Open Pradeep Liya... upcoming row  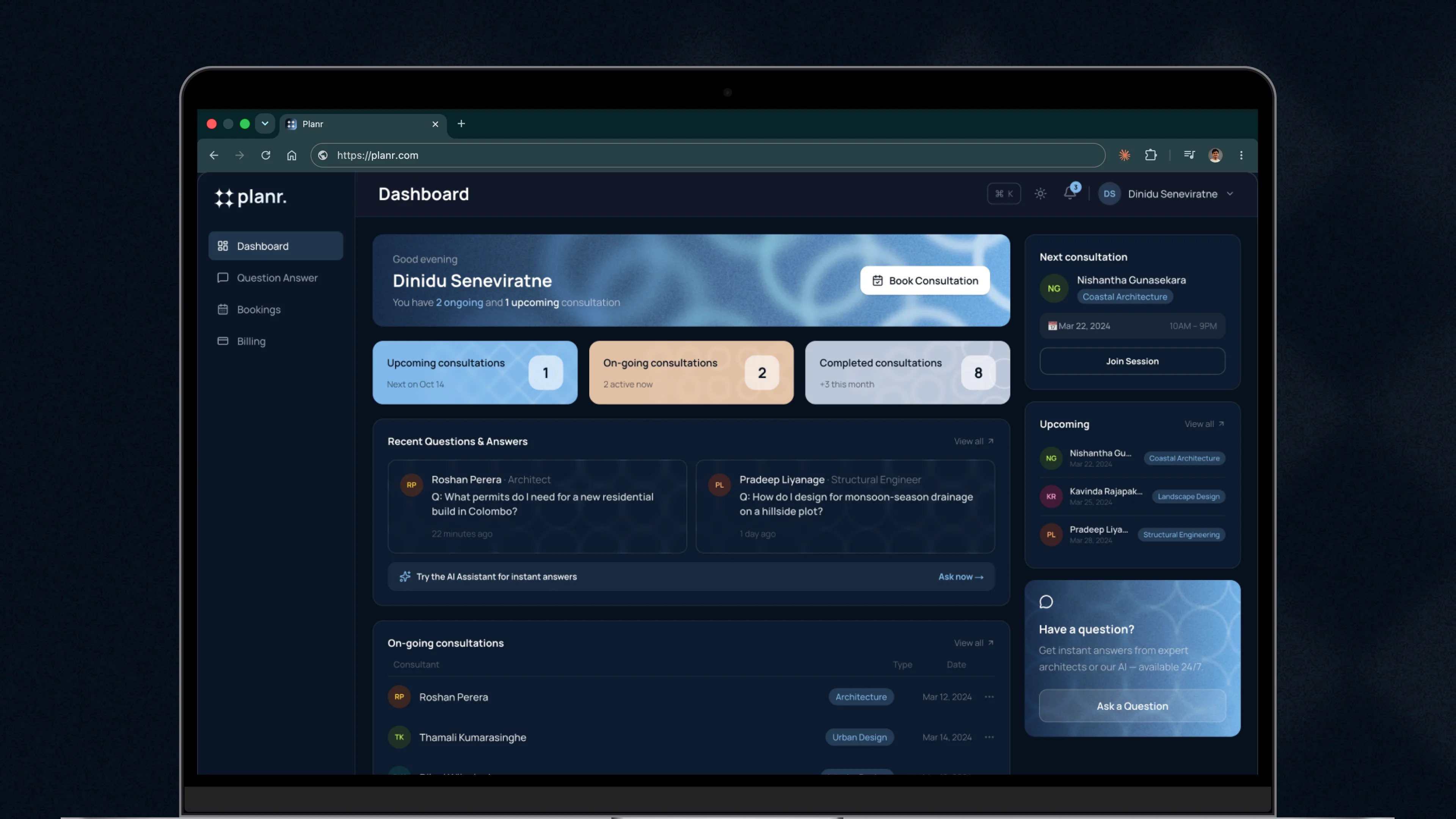coord(1132,534)
